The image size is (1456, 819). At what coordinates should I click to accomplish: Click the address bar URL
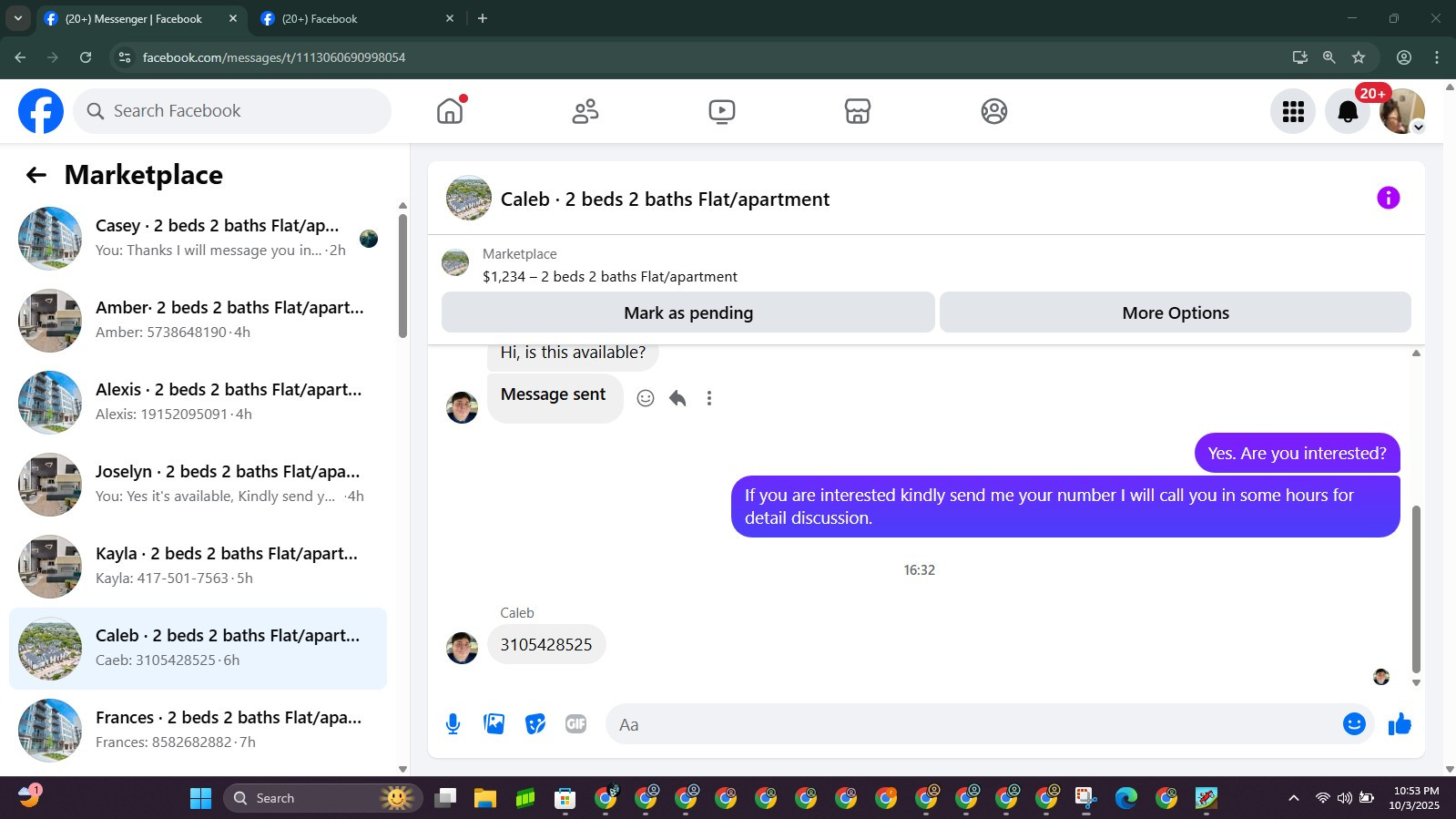pyautogui.click(x=274, y=57)
